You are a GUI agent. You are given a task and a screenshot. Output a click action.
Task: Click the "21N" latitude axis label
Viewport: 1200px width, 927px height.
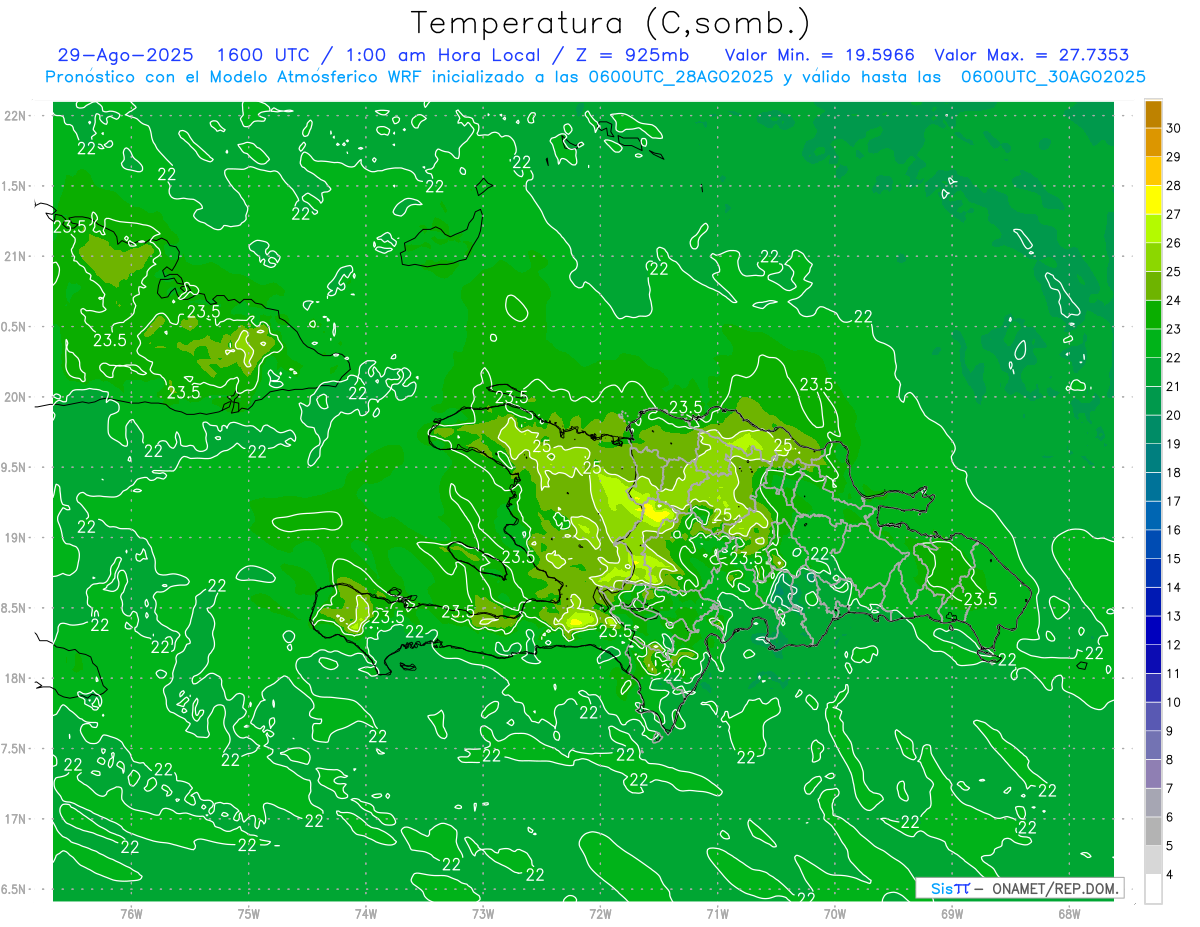pyautogui.click(x=16, y=256)
